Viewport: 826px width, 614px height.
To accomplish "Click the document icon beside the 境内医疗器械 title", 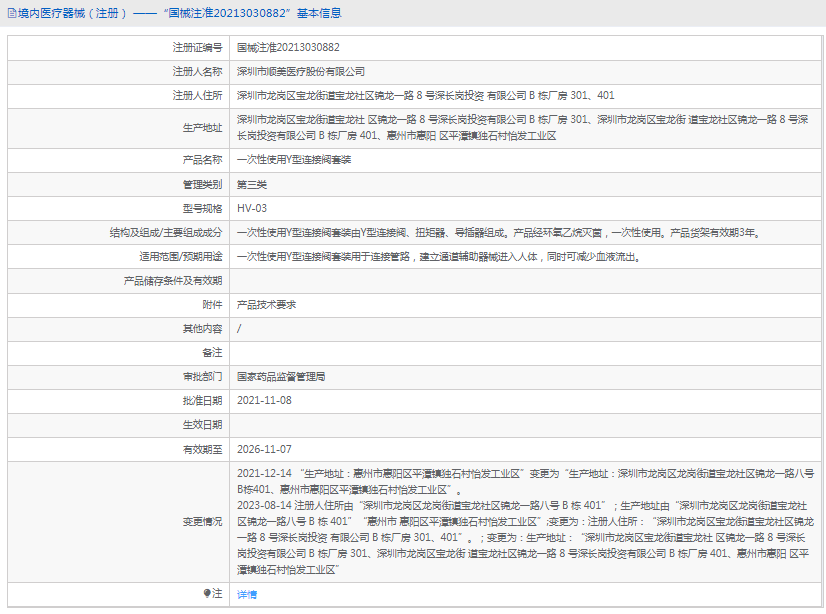I will (12, 14).
